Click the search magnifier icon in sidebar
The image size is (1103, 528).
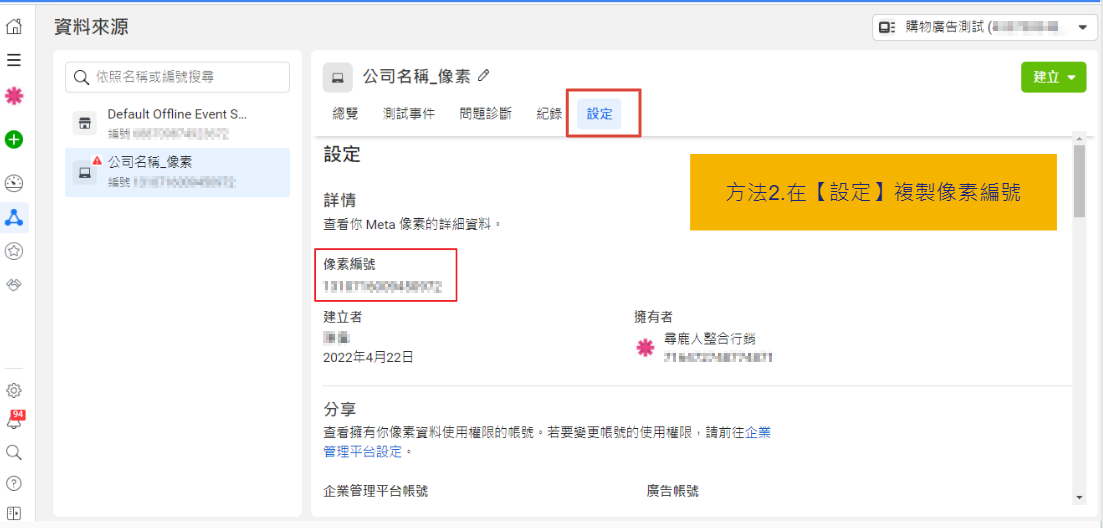click(14, 452)
